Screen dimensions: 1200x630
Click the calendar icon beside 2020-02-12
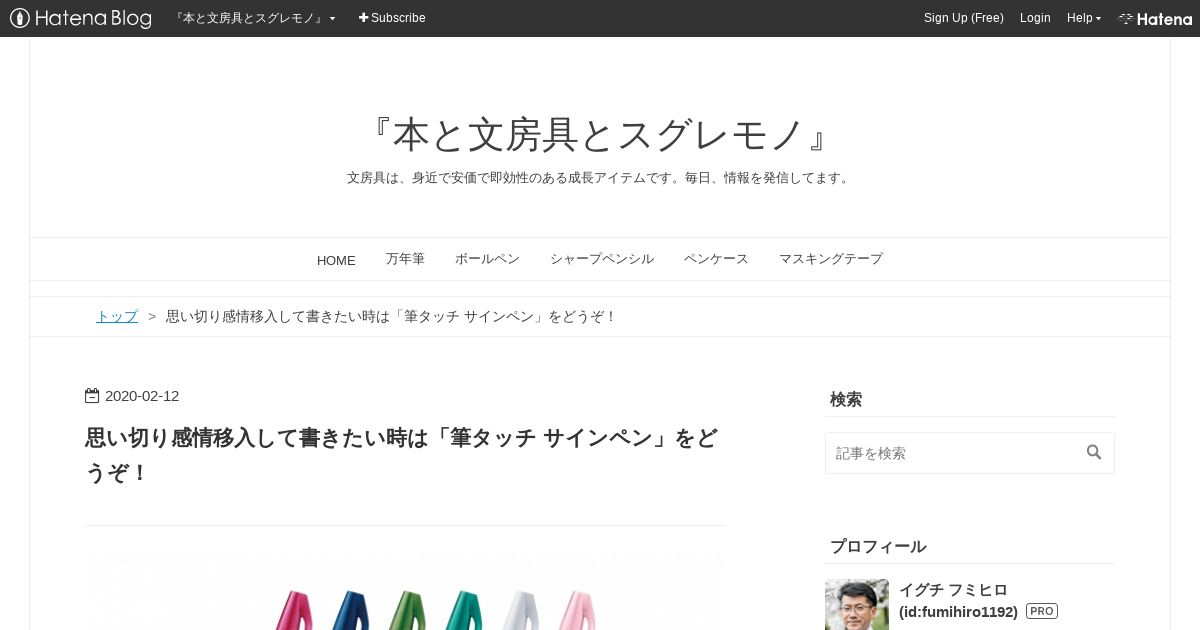pyautogui.click(x=92, y=395)
